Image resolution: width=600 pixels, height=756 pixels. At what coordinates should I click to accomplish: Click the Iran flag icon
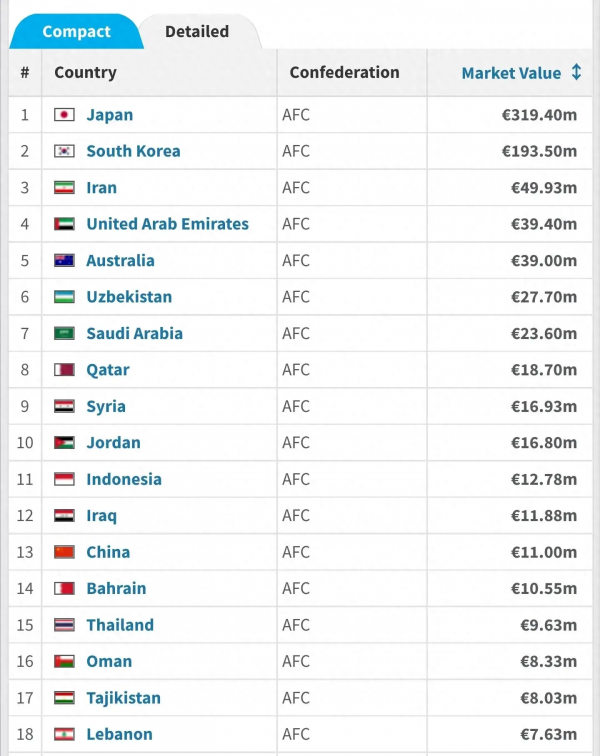pyautogui.click(x=64, y=188)
